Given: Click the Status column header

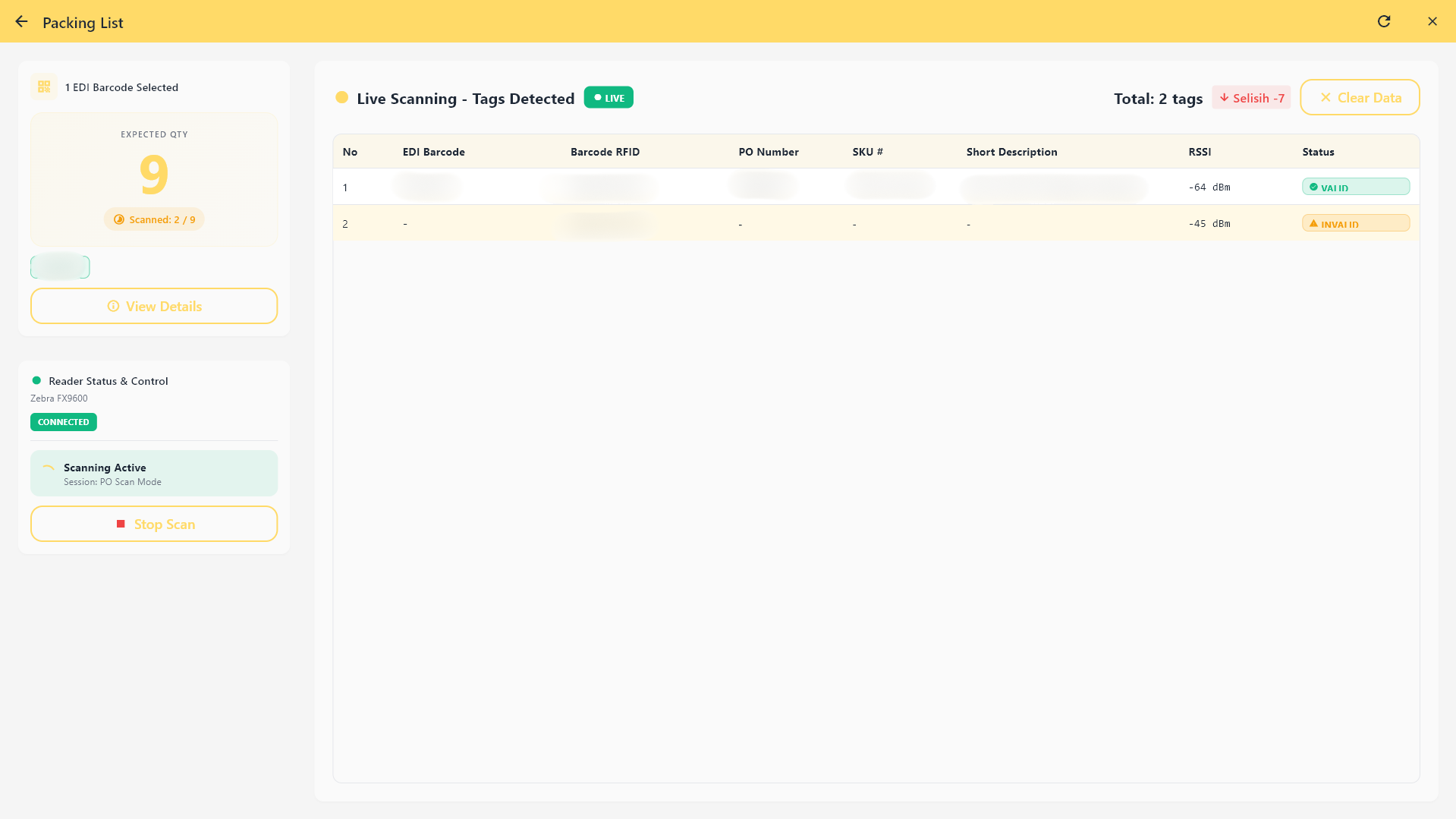Looking at the screenshot, I should pos(1318,152).
